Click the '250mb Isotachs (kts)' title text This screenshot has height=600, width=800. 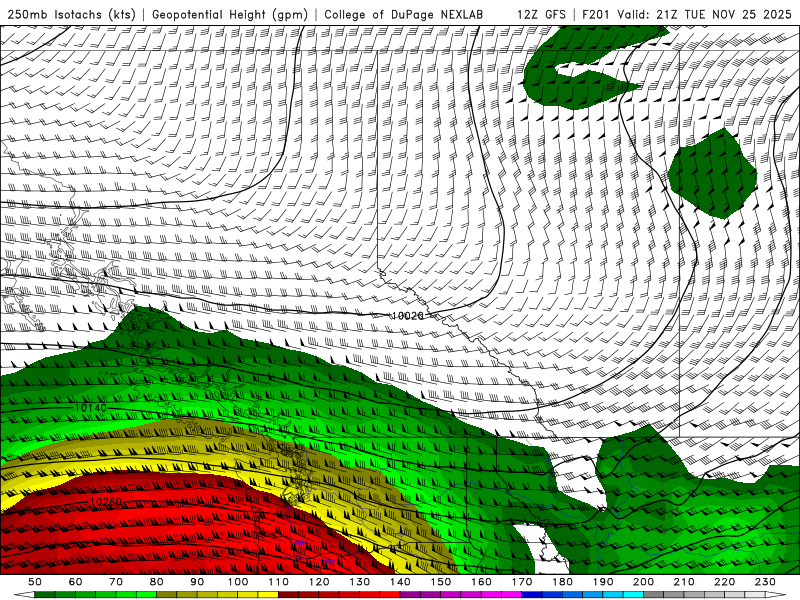pyautogui.click(x=71, y=15)
